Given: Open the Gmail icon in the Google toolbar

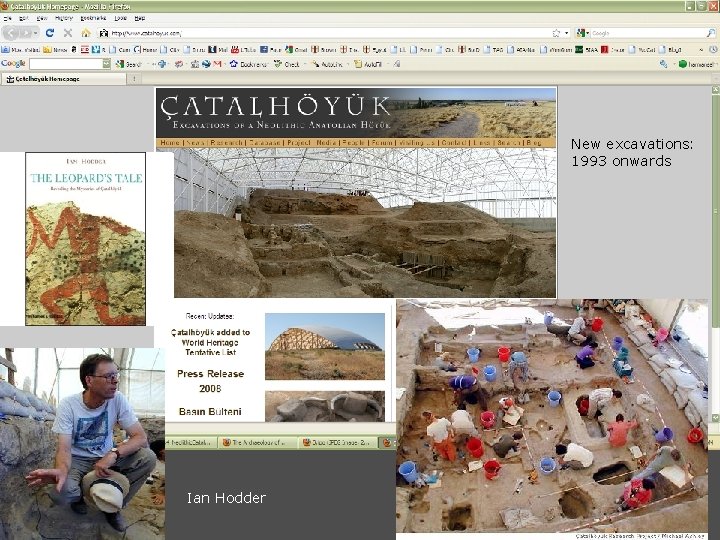Looking at the screenshot, I should coord(217,64).
